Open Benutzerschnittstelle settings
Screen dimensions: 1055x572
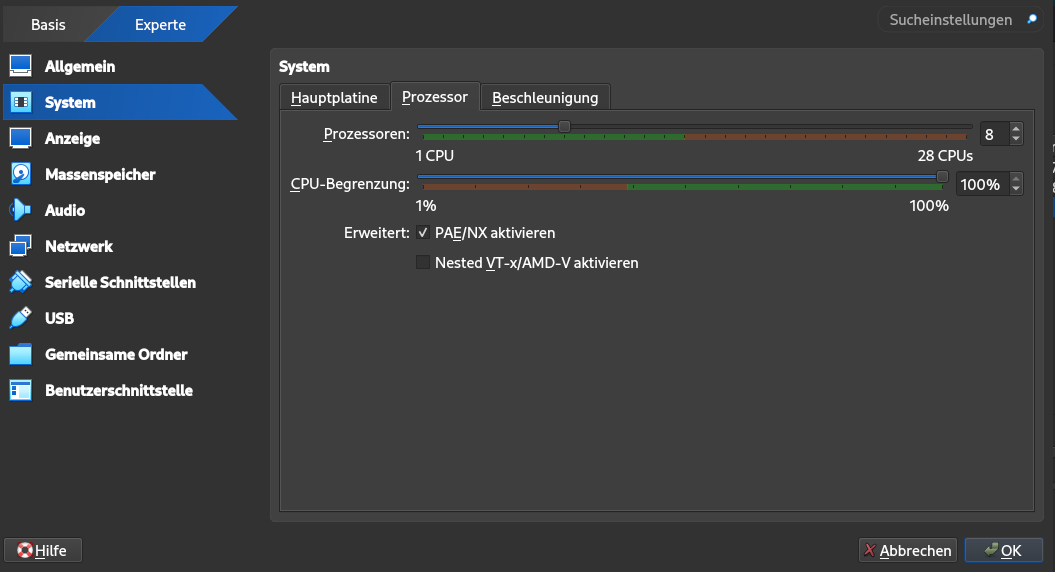pos(120,390)
